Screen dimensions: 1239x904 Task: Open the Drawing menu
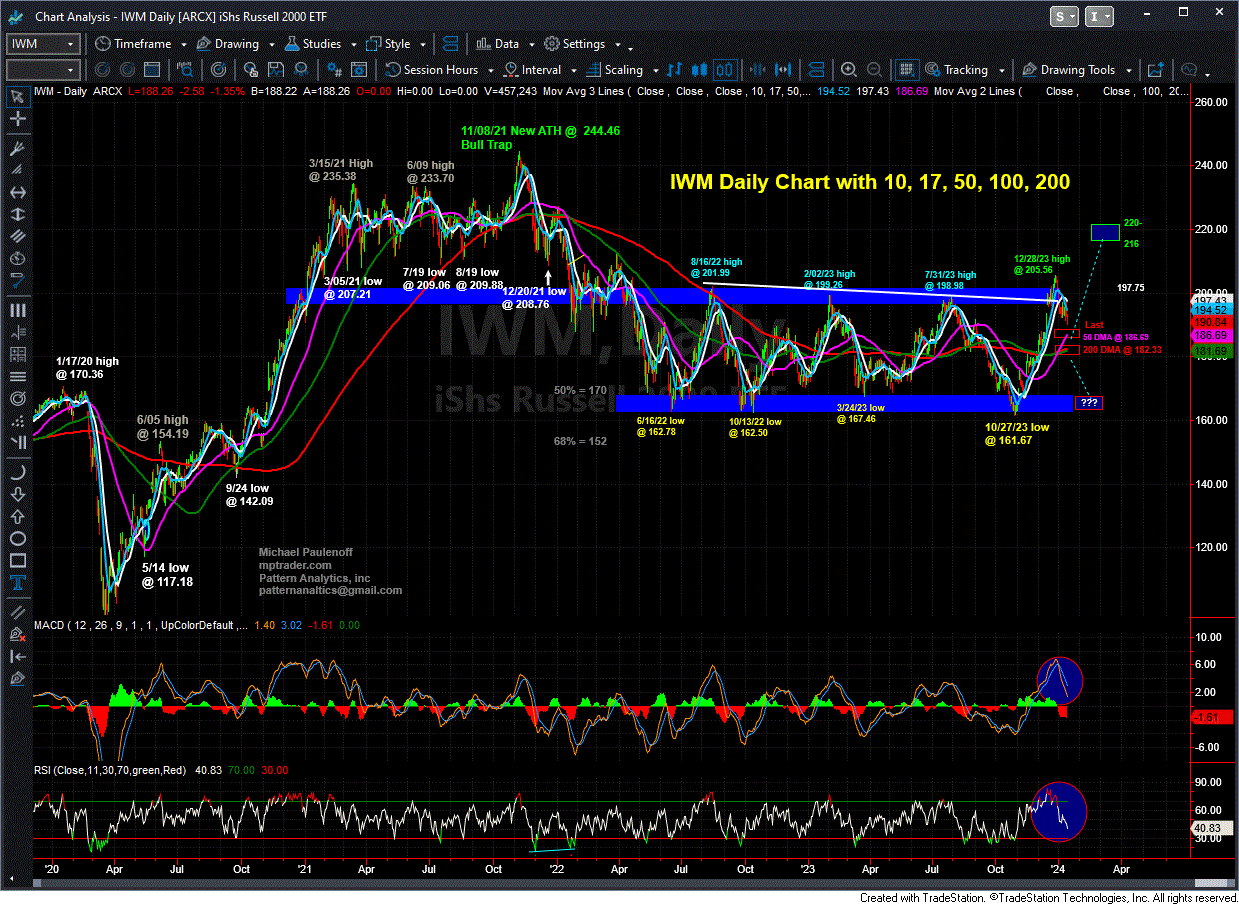227,44
